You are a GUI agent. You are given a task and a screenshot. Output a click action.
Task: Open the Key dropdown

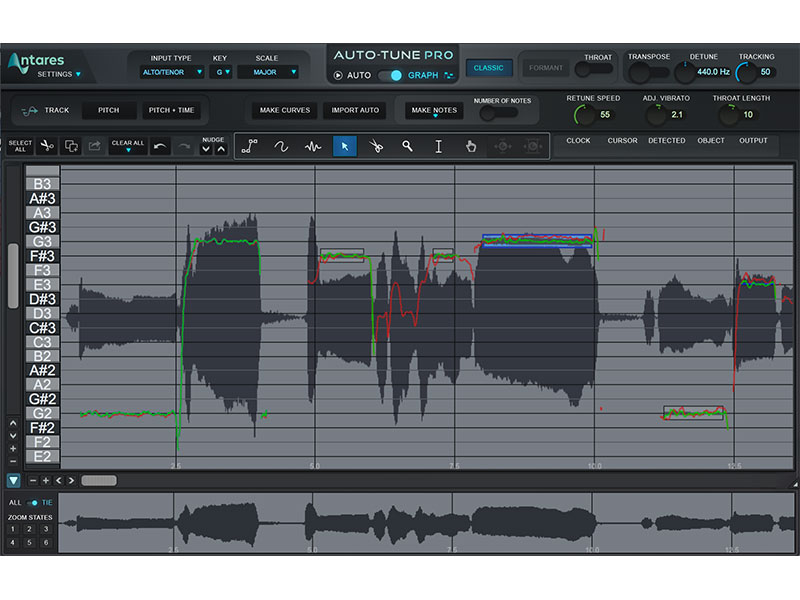click(x=220, y=72)
